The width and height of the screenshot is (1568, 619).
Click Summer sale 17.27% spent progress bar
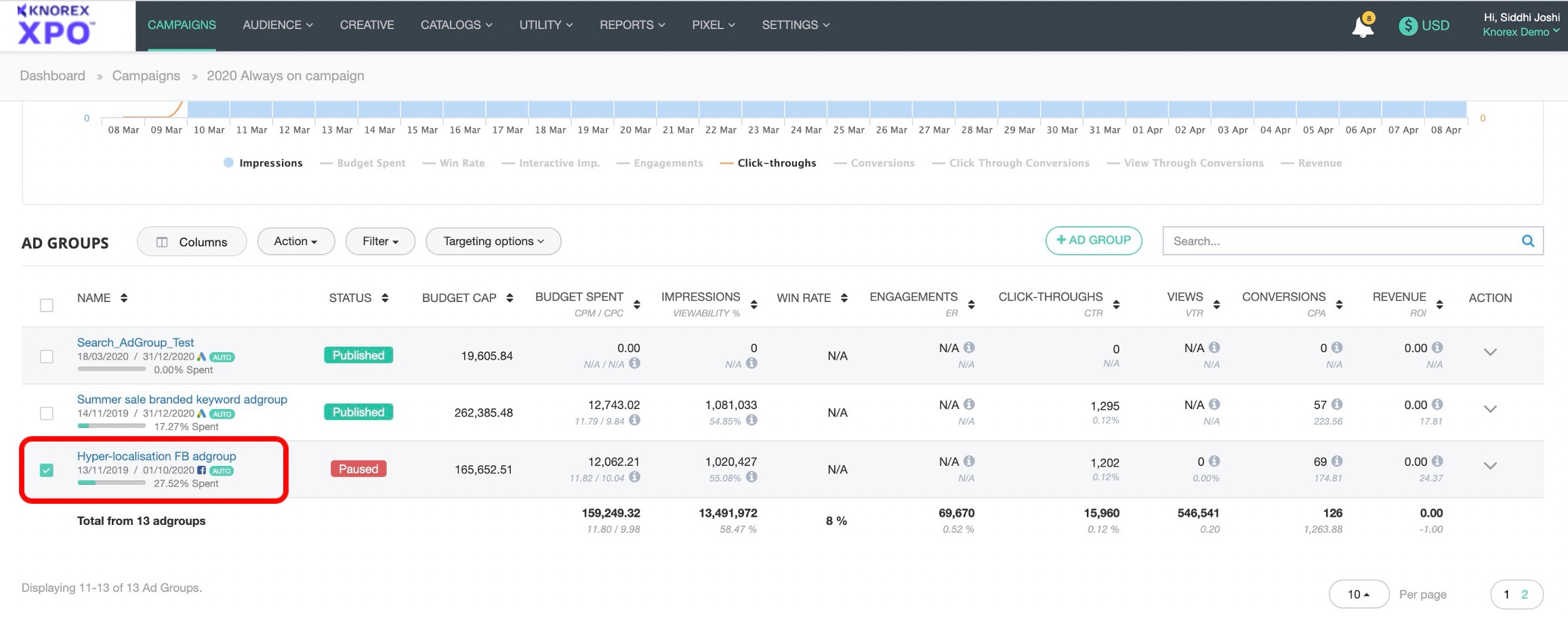click(111, 426)
